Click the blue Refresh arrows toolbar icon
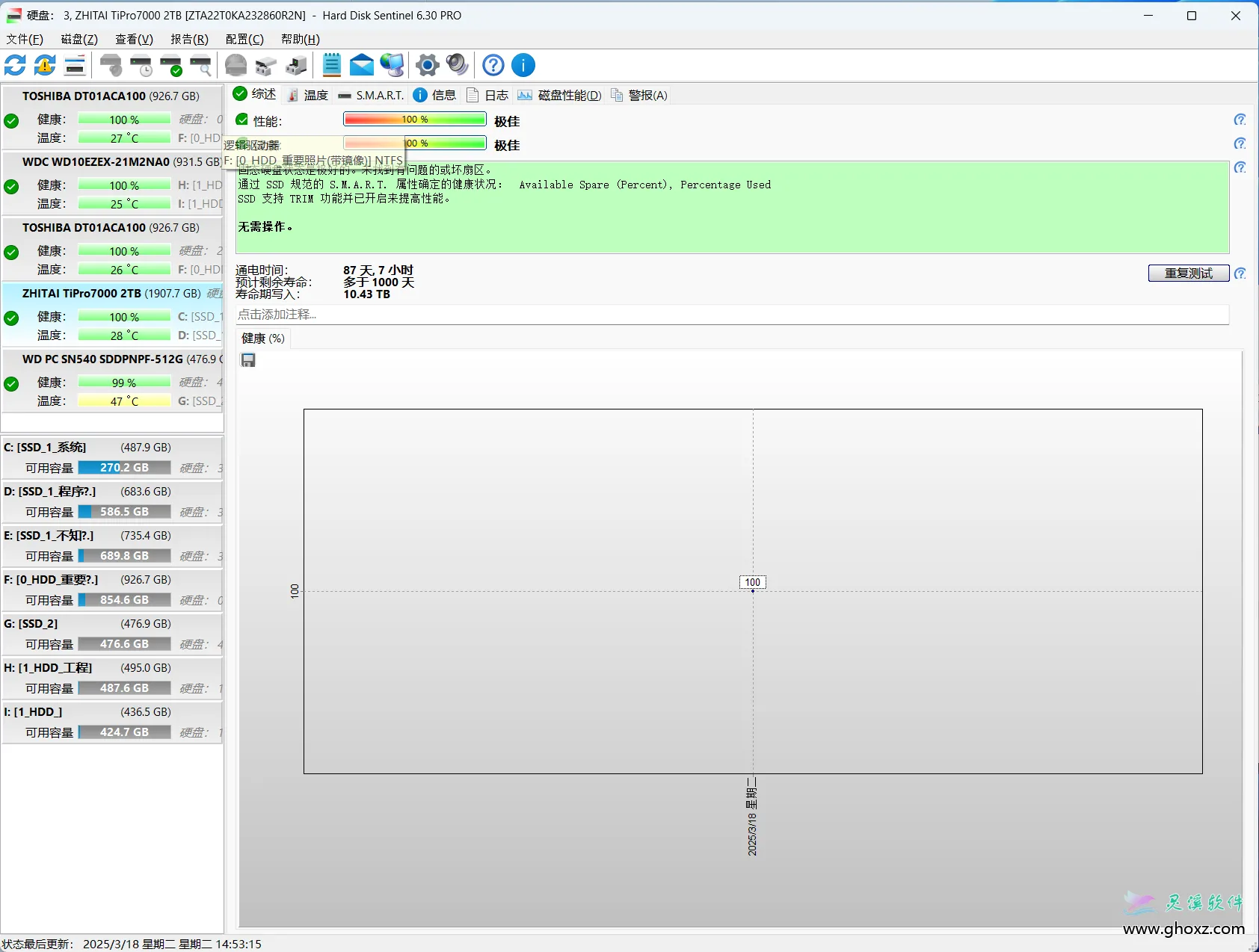 pos(15,65)
